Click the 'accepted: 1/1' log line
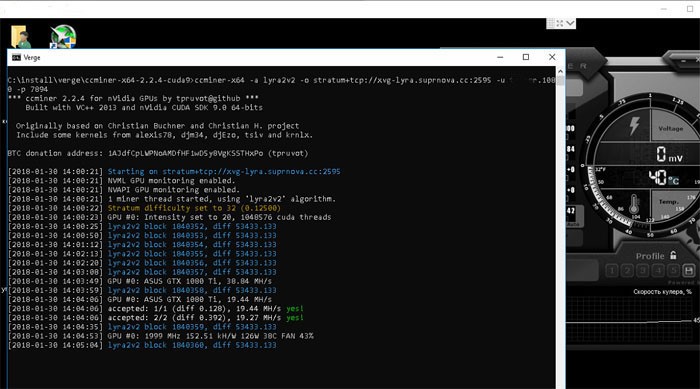The width and height of the screenshot is (700, 389). click(156, 309)
